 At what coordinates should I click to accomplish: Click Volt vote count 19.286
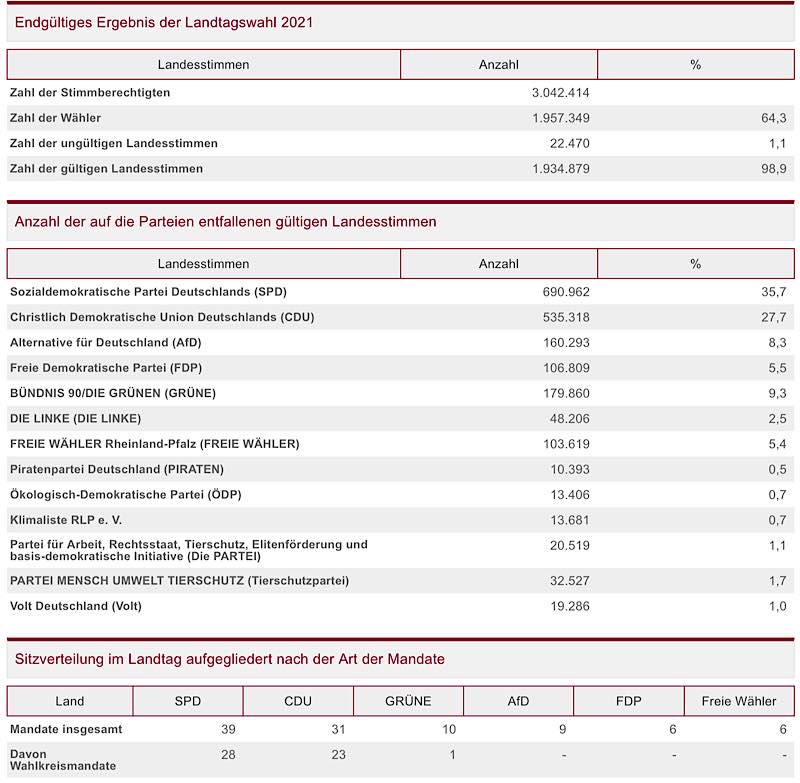click(569, 607)
